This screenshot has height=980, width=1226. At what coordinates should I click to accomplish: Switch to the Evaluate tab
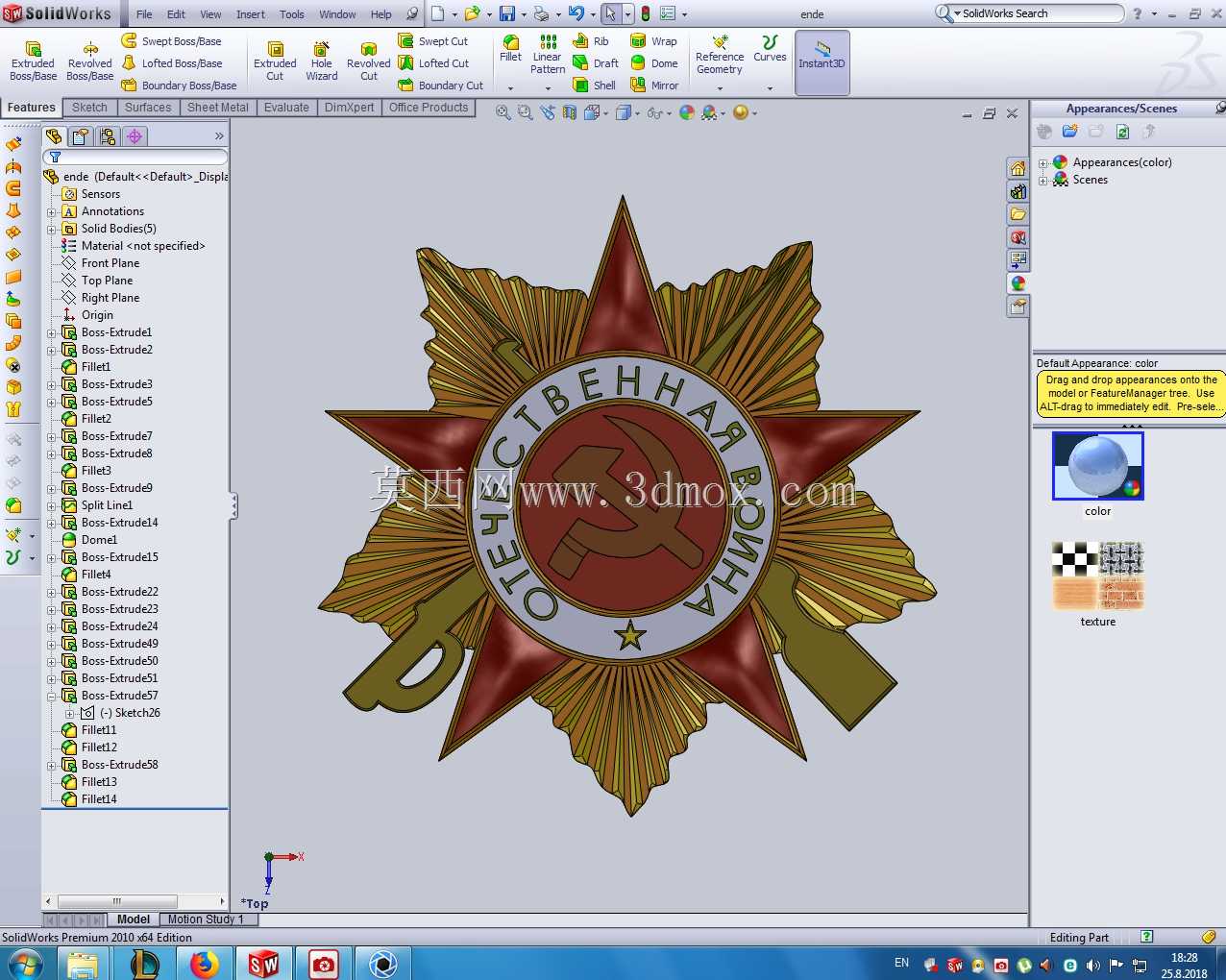286,108
